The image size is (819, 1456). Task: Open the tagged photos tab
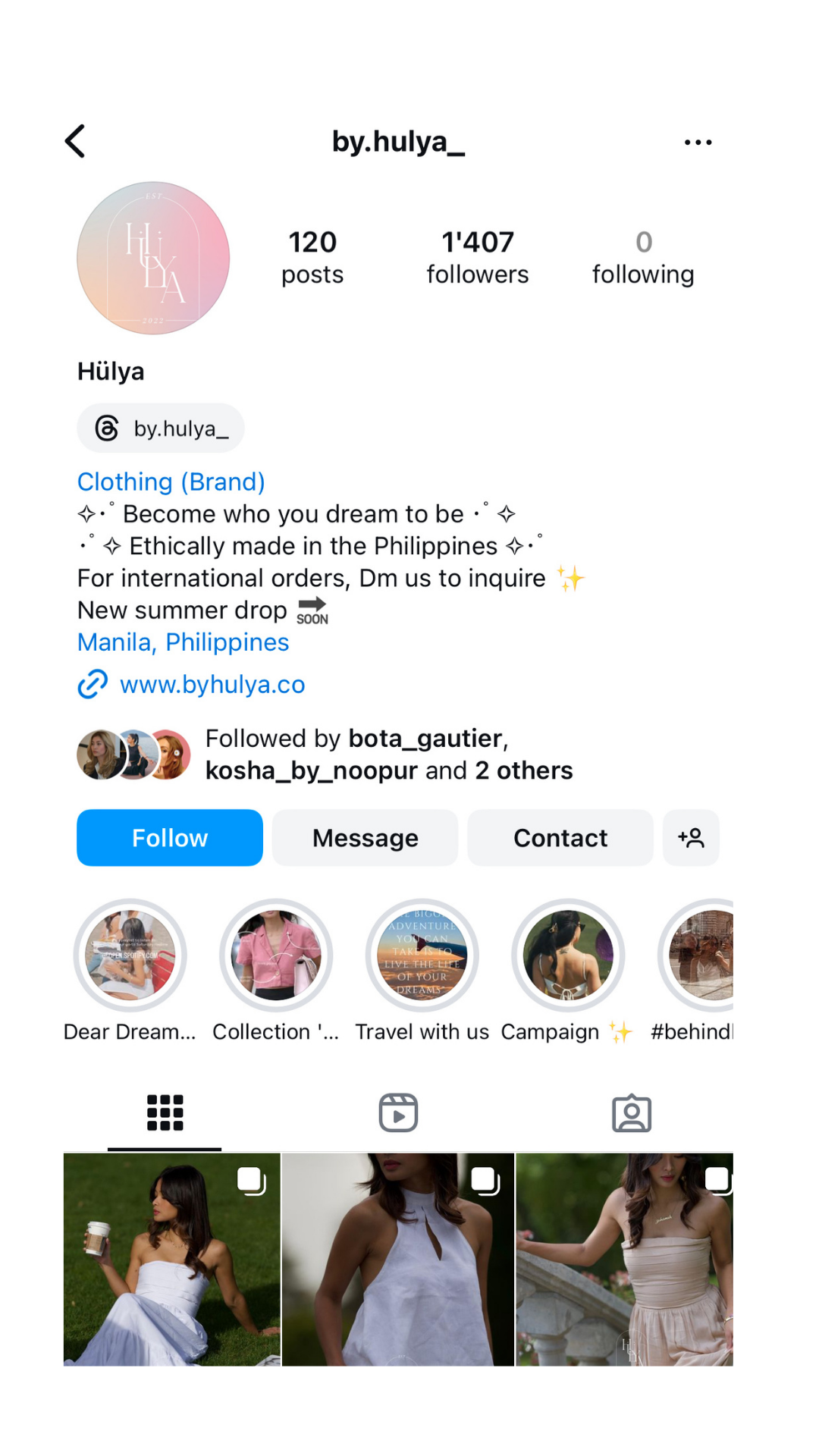631,1113
